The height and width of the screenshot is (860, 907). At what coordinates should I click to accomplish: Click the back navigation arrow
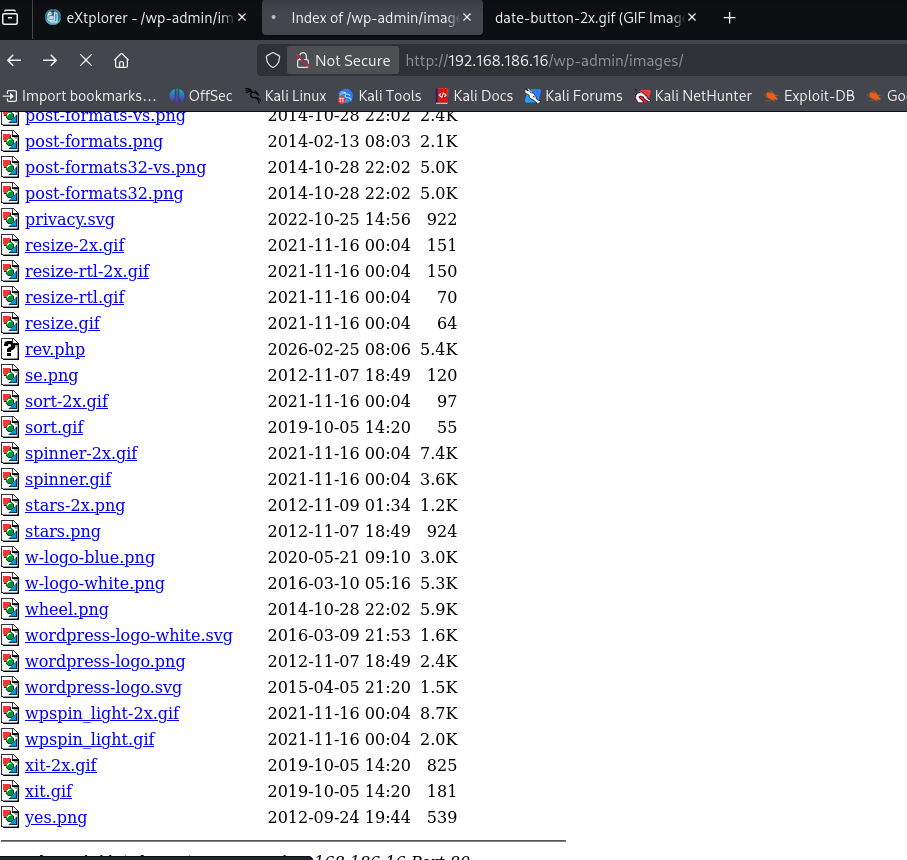14,60
